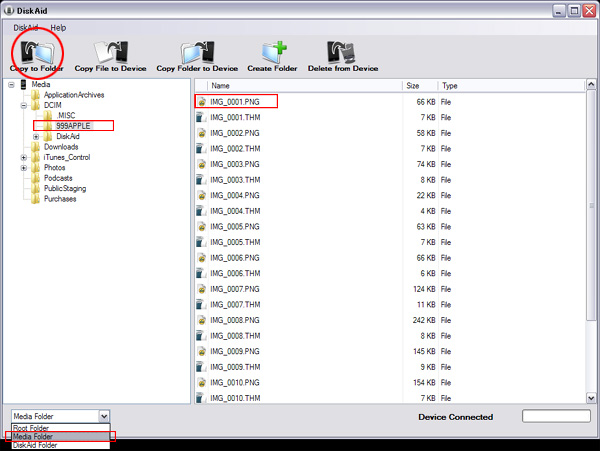600x451 pixels.
Task: Select the DCIM folder in tree
Action: click(x=52, y=105)
